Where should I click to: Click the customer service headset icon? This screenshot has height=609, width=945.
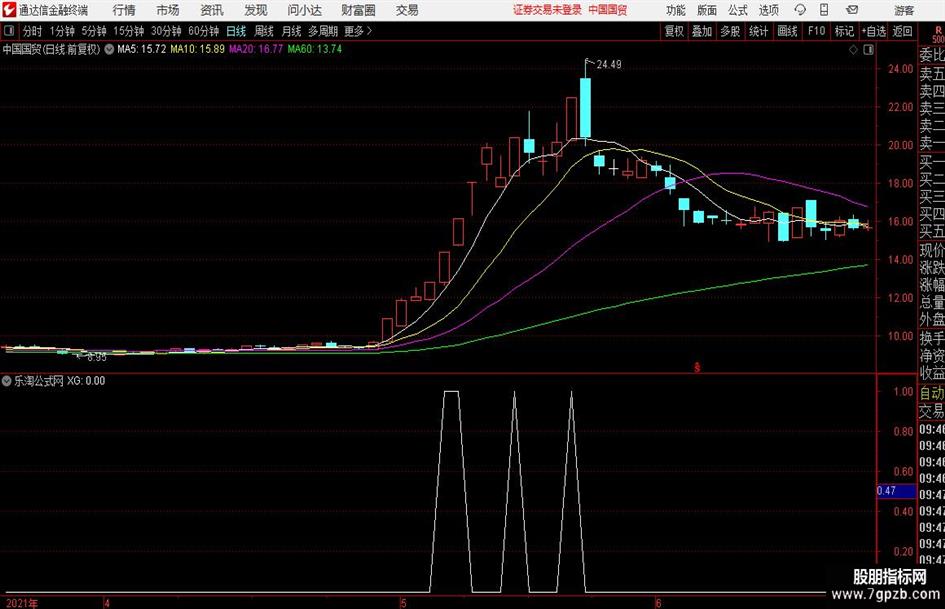pyautogui.click(x=800, y=10)
